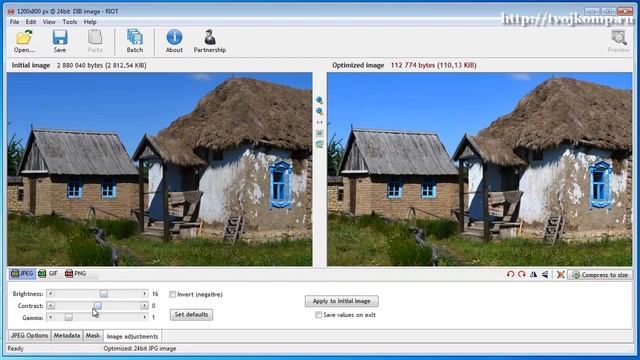The image size is (640, 360).
Task: Open the Edit menu
Action: (x=31, y=22)
